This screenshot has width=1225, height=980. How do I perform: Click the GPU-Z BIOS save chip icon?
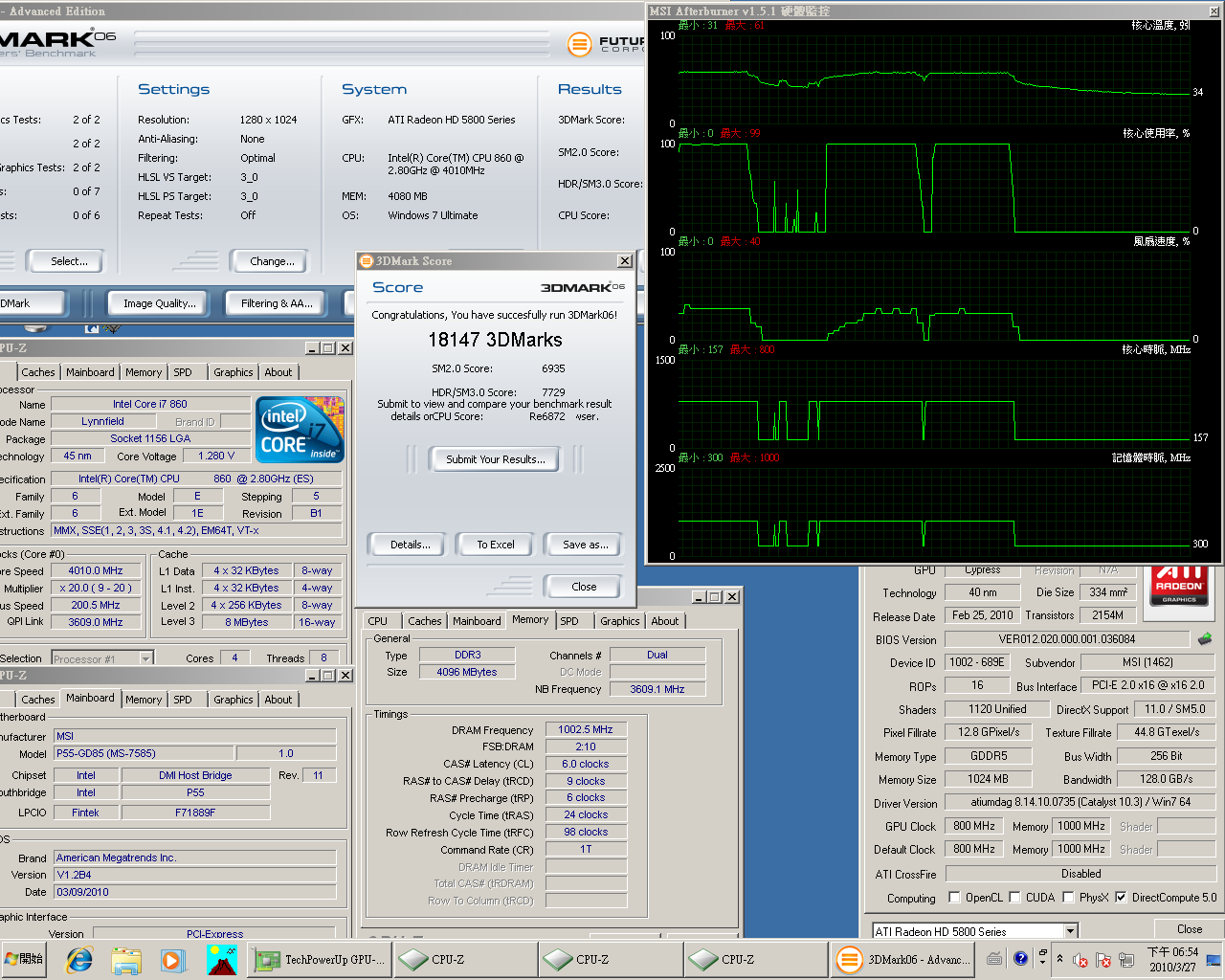pyautogui.click(x=1205, y=638)
